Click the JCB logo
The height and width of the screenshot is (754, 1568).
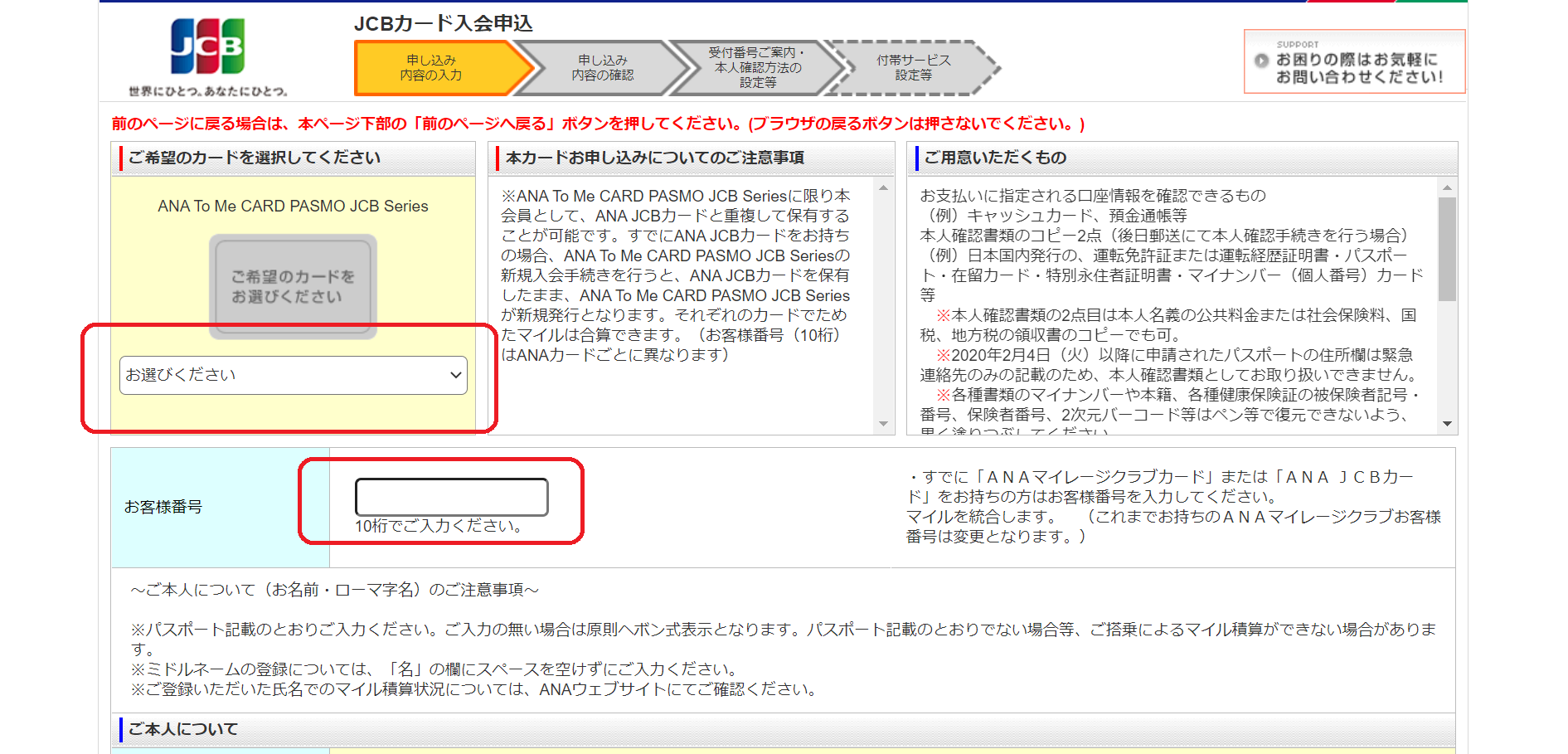click(x=207, y=46)
